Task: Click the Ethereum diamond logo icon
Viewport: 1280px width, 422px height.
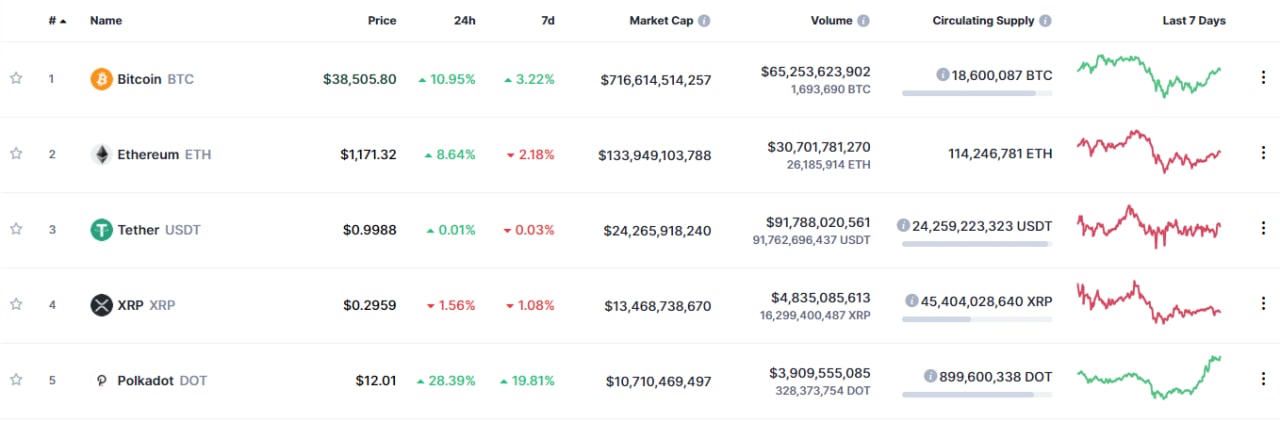Action: tap(101, 154)
